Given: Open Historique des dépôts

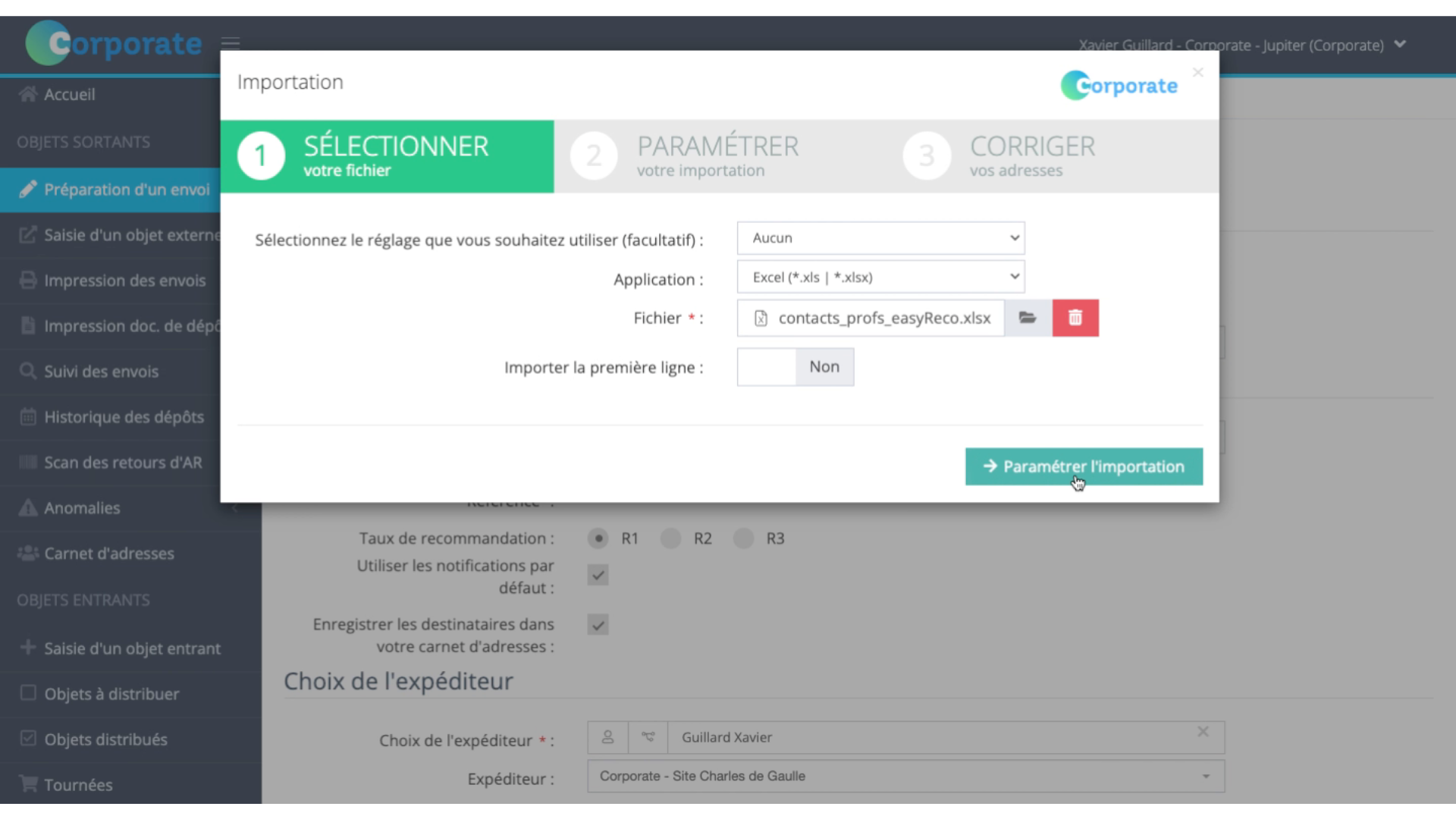Looking at the screenshot, I should click(x=110, y=417).
